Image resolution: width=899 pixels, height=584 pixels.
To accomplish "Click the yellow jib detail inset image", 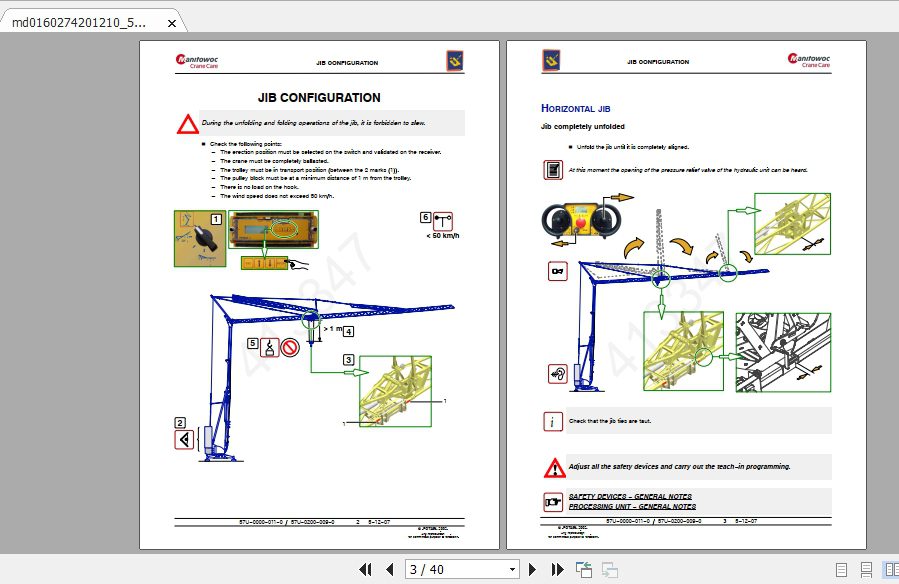I will pos(398,389).
